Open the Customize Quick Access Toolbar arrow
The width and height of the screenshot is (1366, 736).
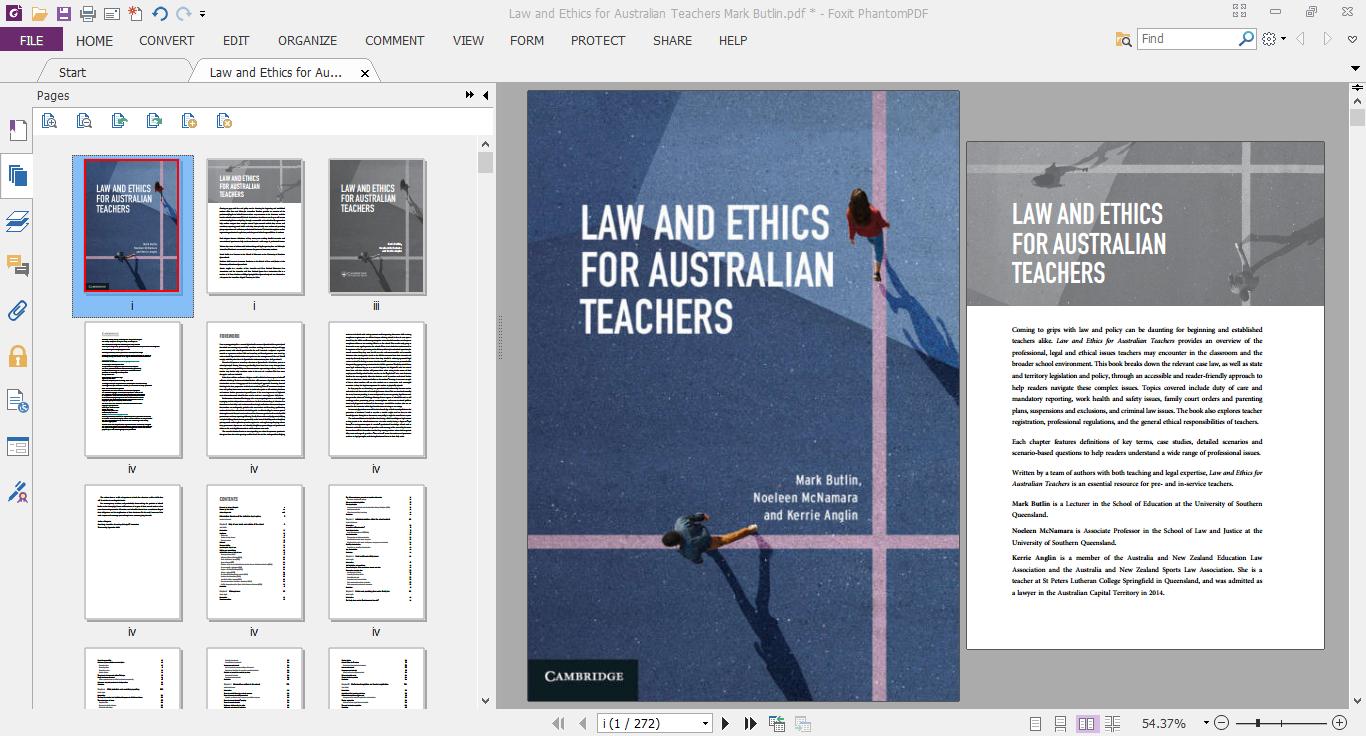click(x=202, y=14)
